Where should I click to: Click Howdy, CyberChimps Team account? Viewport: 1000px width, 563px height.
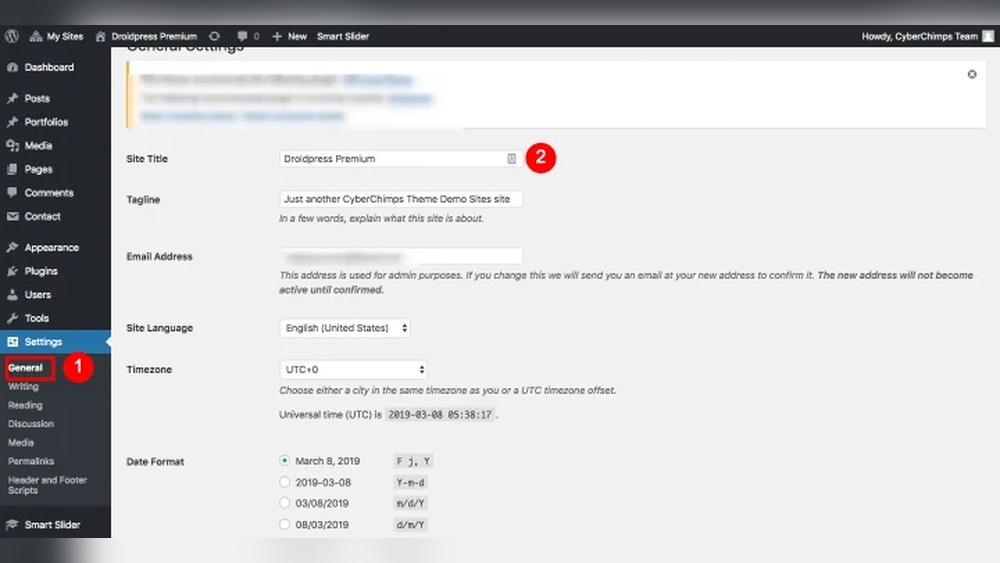tap(919, 36)
